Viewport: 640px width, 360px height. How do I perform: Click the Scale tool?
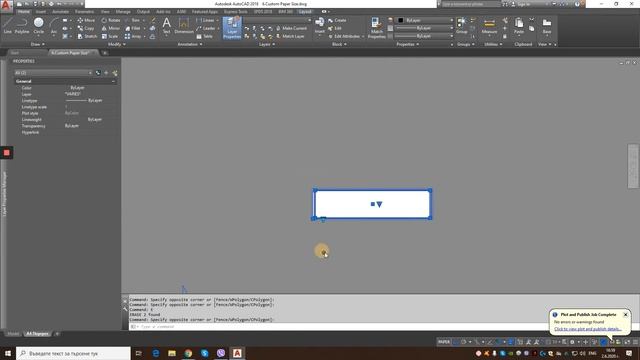(x=110, y=36)
